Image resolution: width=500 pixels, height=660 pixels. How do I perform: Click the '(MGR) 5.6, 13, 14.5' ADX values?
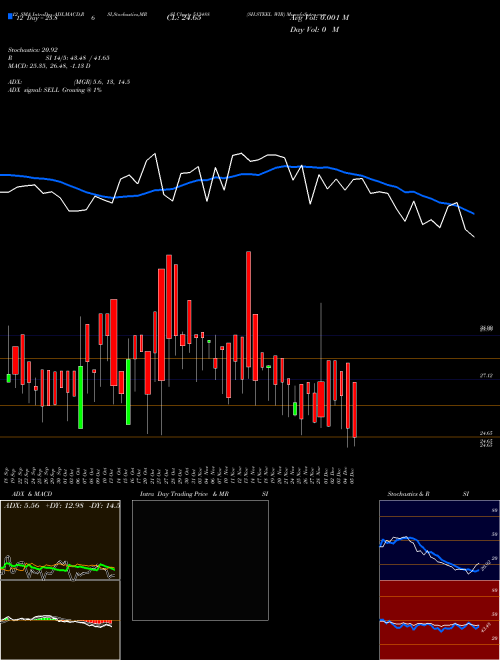pyautogui.click(x=101, y=82)
